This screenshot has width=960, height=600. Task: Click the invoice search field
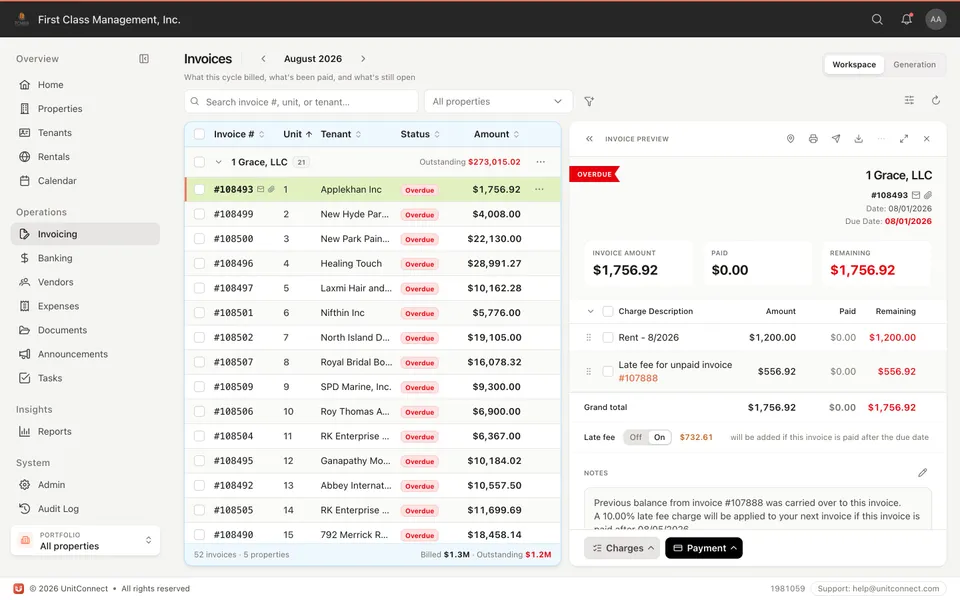[x=301, y=102]
